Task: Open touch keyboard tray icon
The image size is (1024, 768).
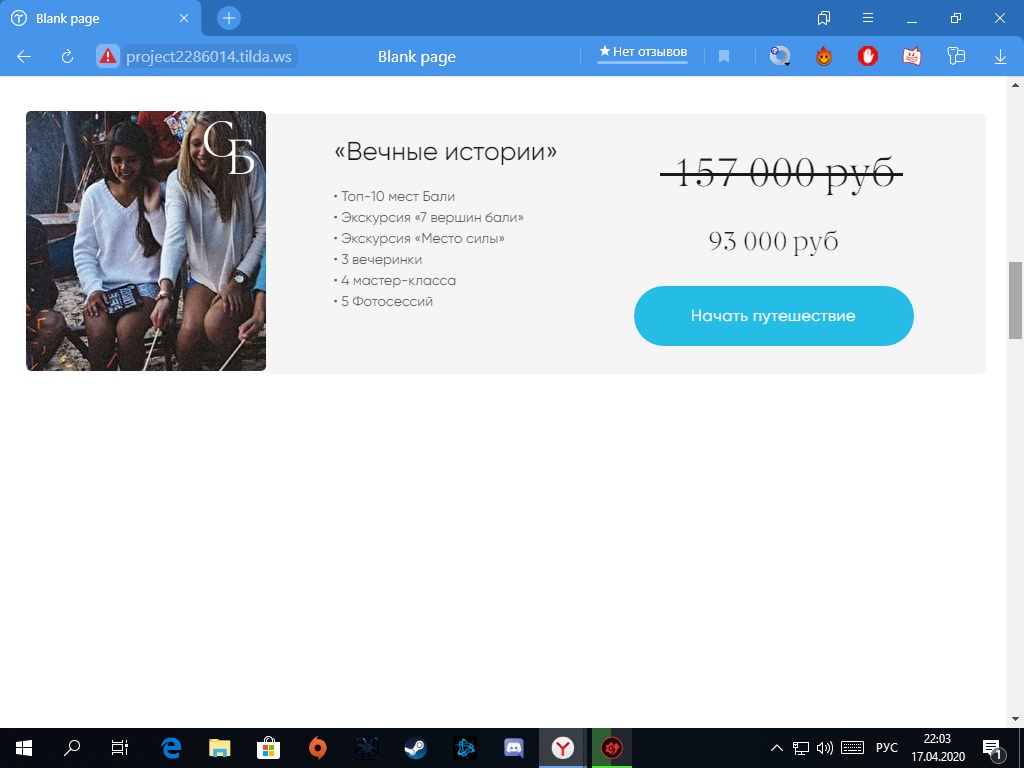Action: pos(853,748)
